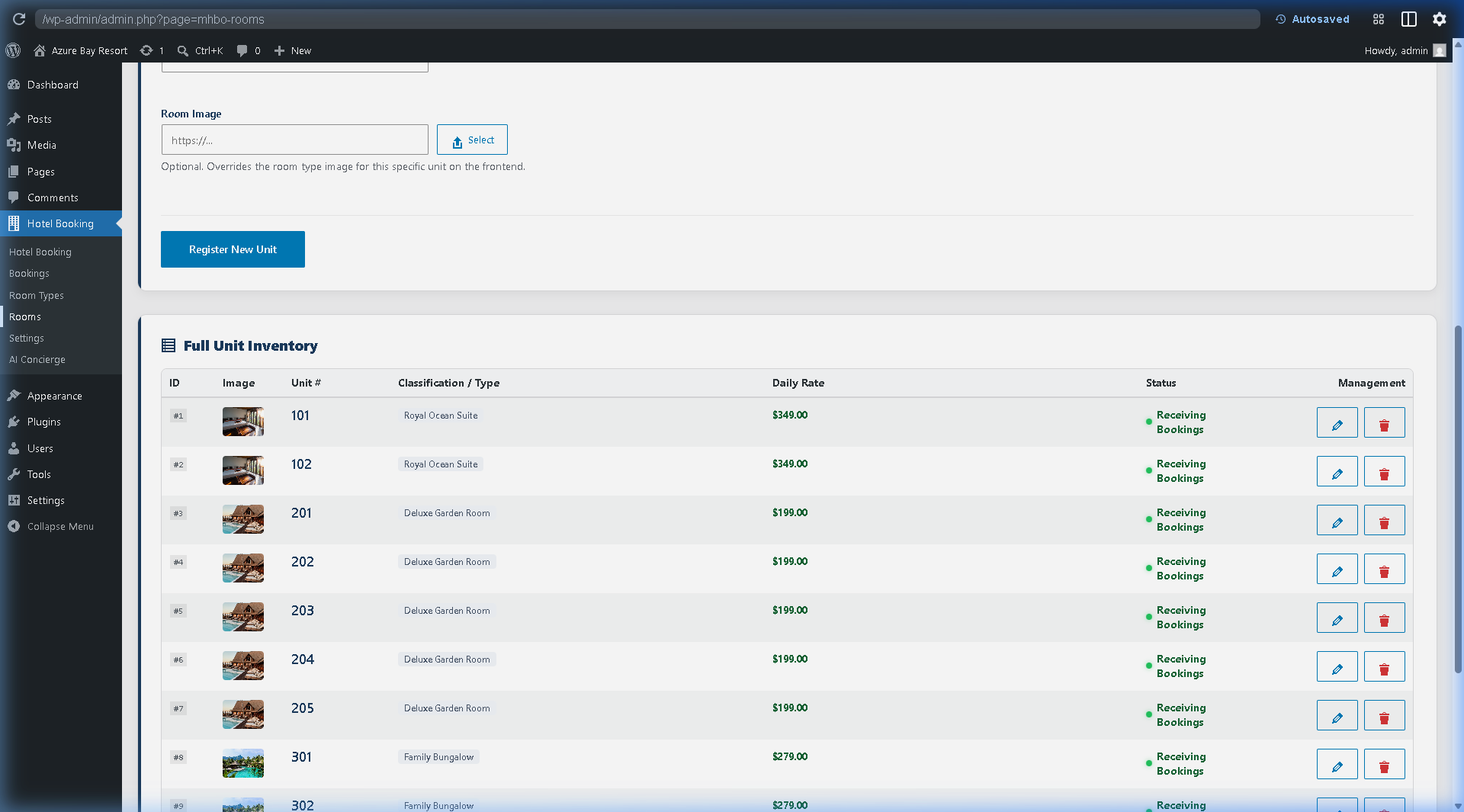Viewport: 1464px width, 812px height.
Task: Click the unit 101 room thumbnail
Action: point(243,422)
